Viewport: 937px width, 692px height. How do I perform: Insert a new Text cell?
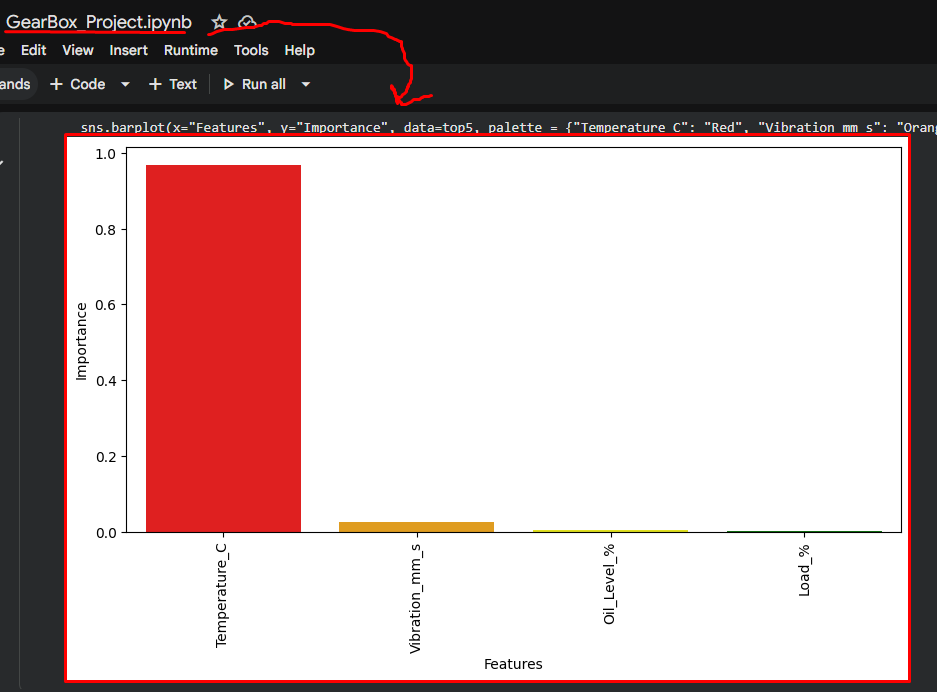click(x=173, y=84)
